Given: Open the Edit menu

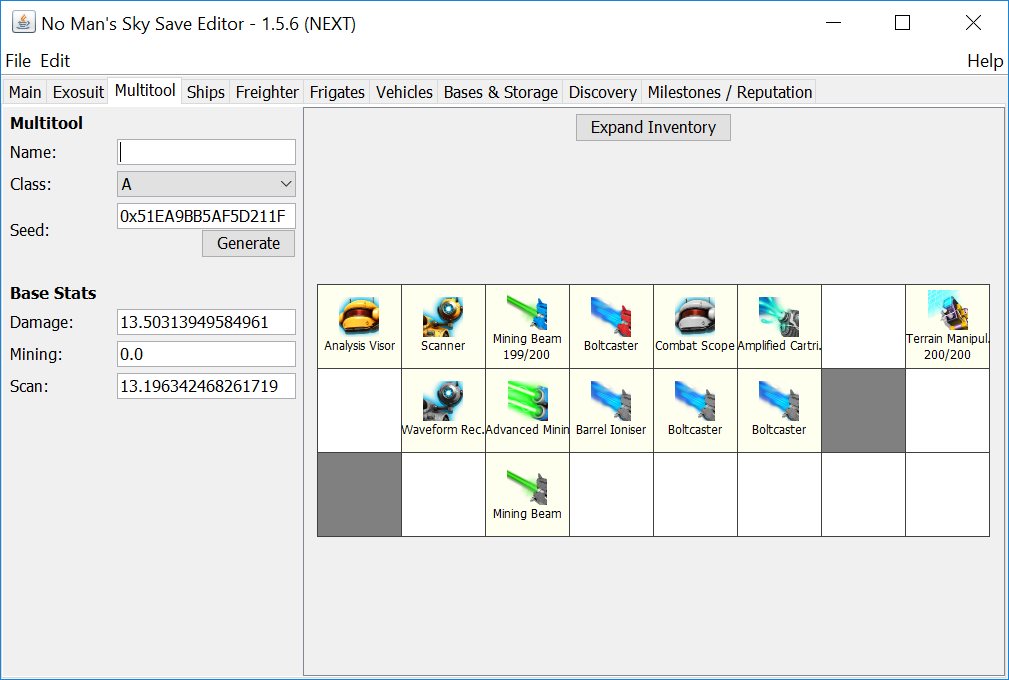Looking at the screenshot, I should tap(55, 61).
